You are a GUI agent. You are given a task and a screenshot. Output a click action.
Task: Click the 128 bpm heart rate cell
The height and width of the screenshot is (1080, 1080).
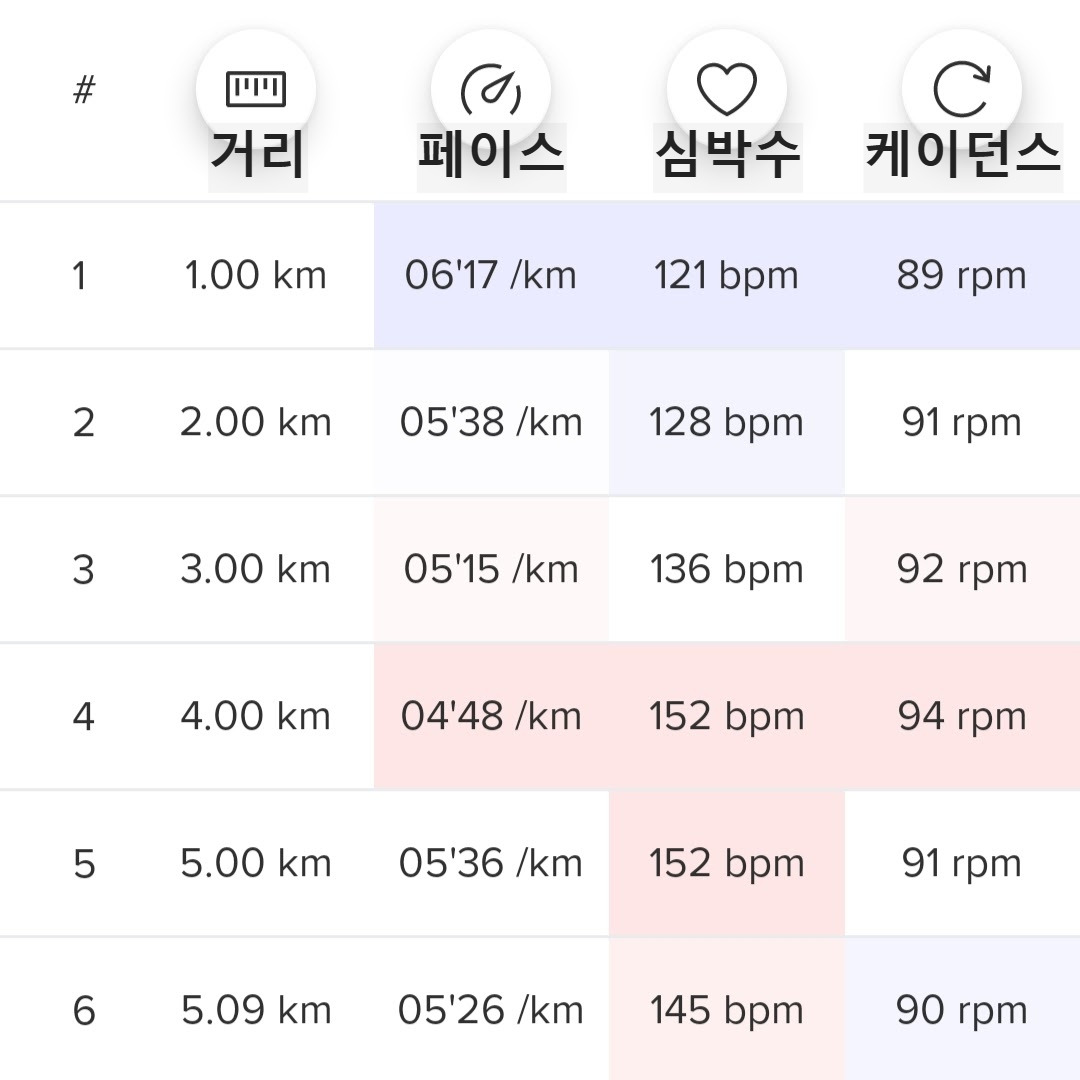point(727,422)
